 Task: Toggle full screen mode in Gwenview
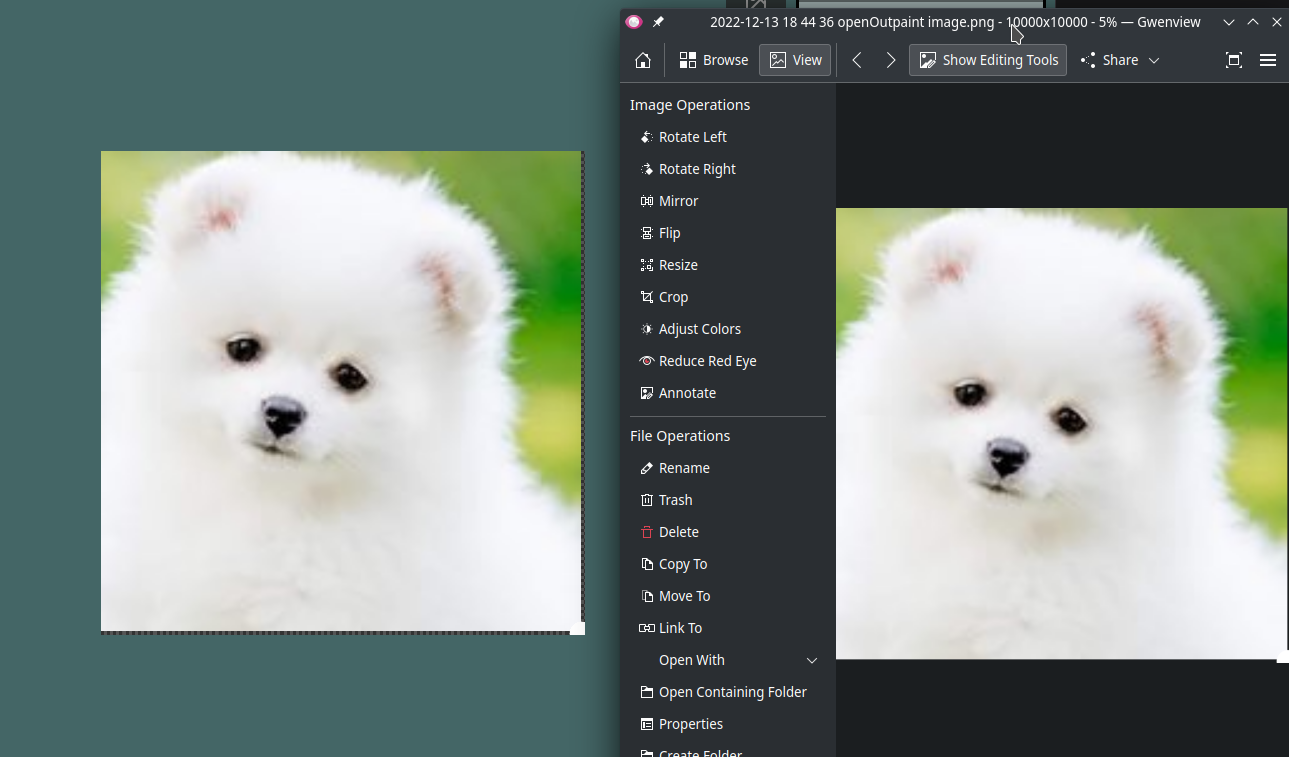pos(1233,60)
